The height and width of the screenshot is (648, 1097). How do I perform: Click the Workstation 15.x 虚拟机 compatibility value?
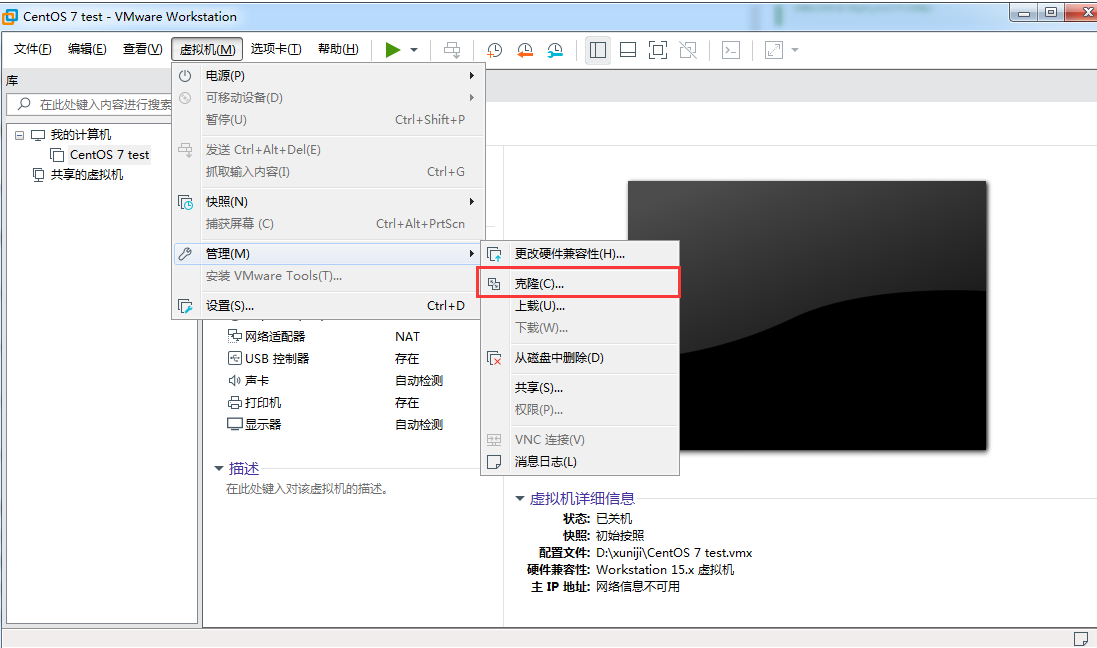665,570
